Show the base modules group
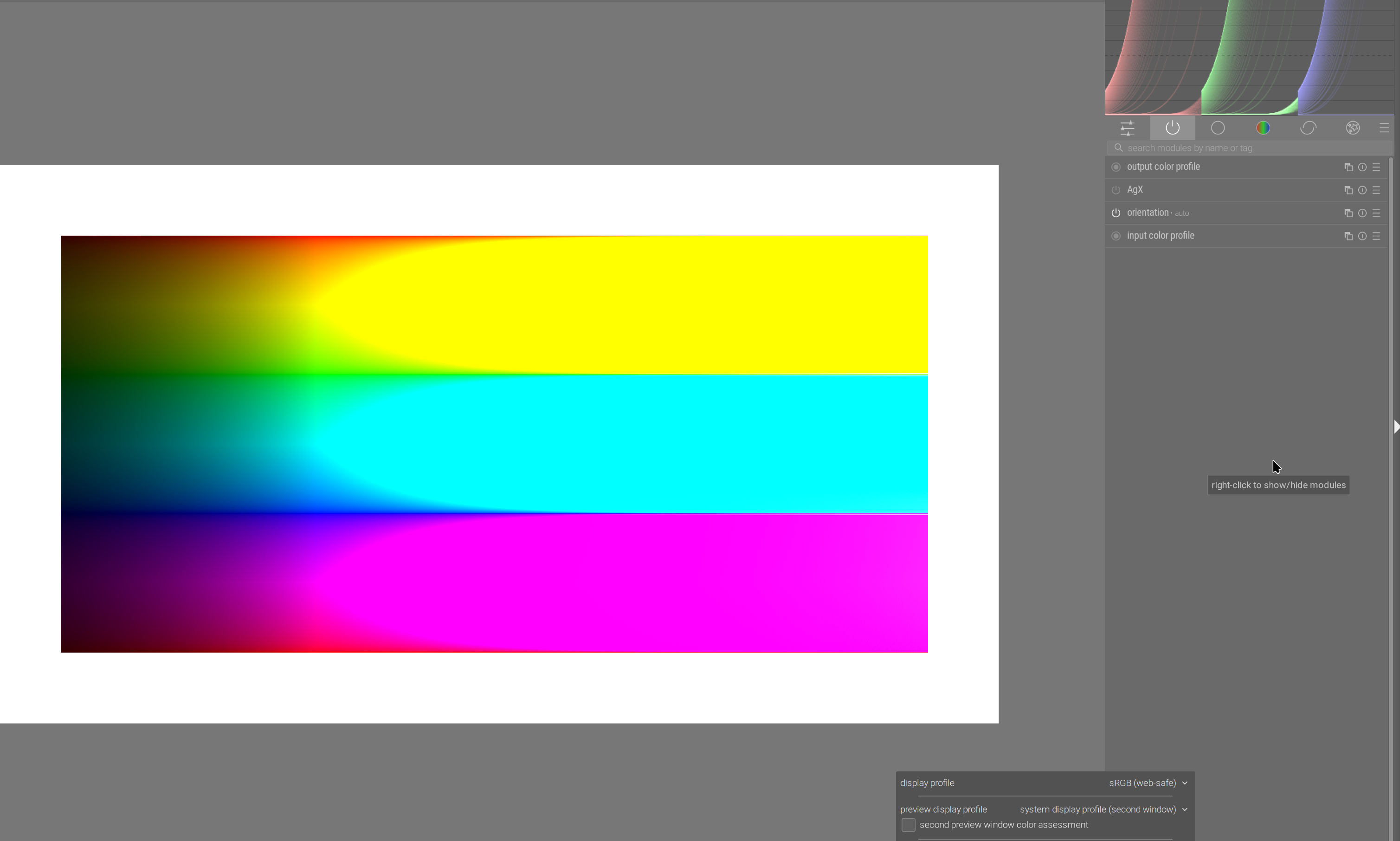Viewport: 1400px width, 841px height. click(1218, 128)
